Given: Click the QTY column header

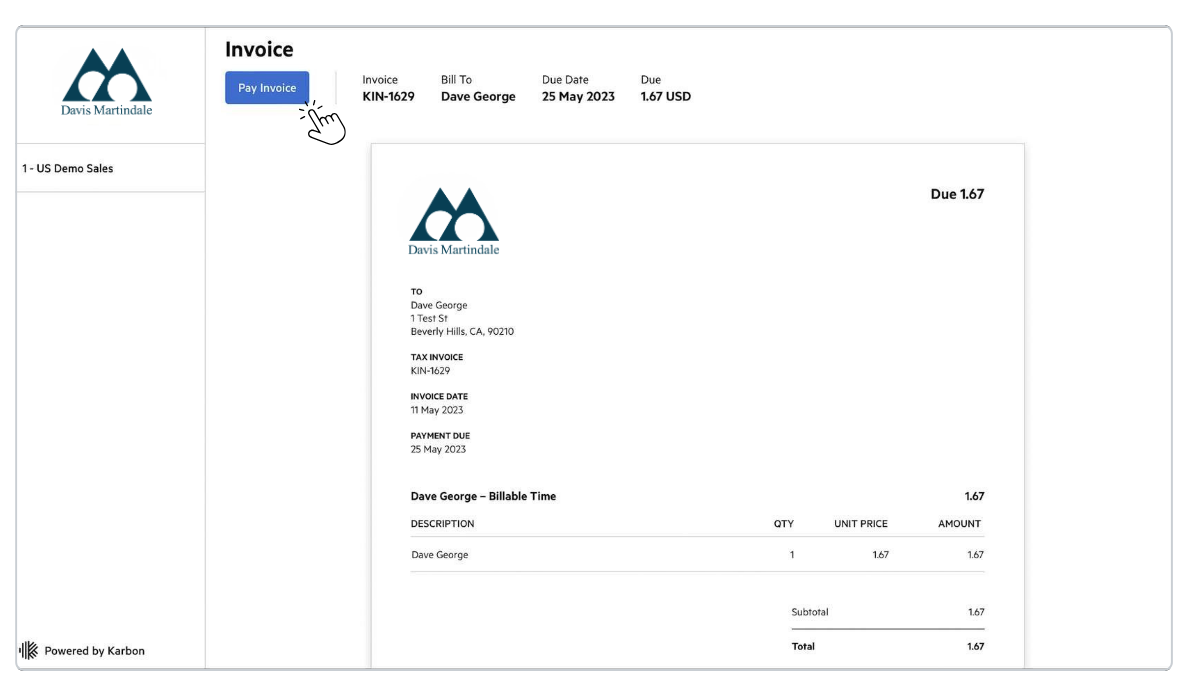Looking at the screenshot, I should coord(783,523).
